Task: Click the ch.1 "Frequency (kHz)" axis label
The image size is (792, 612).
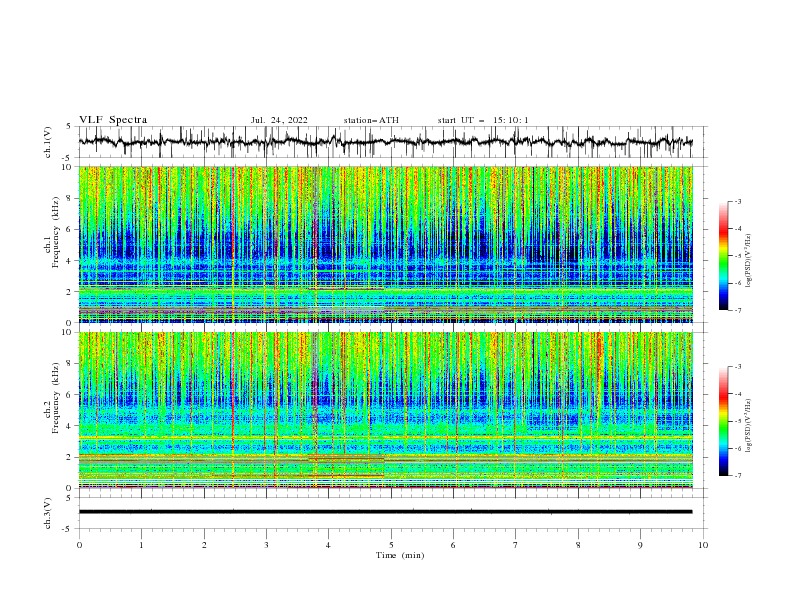Action: click(55, 233)
